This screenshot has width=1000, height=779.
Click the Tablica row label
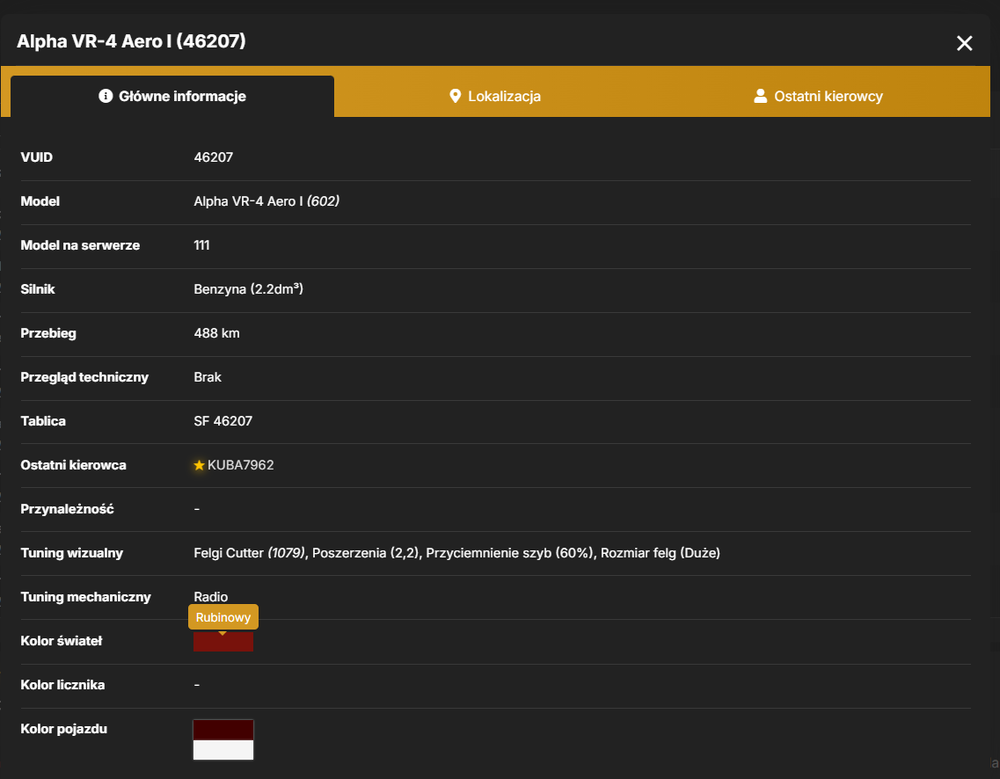coord(43,421)
